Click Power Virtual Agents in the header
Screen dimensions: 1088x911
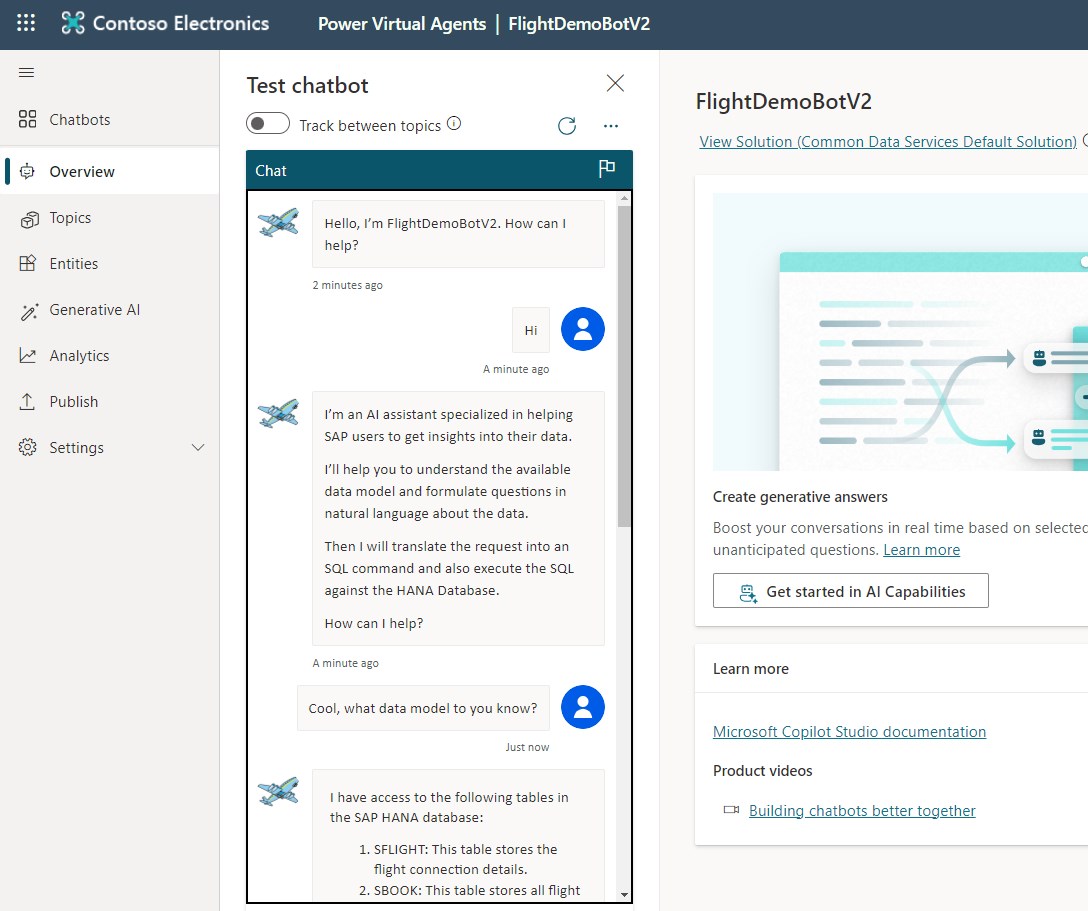402,24
